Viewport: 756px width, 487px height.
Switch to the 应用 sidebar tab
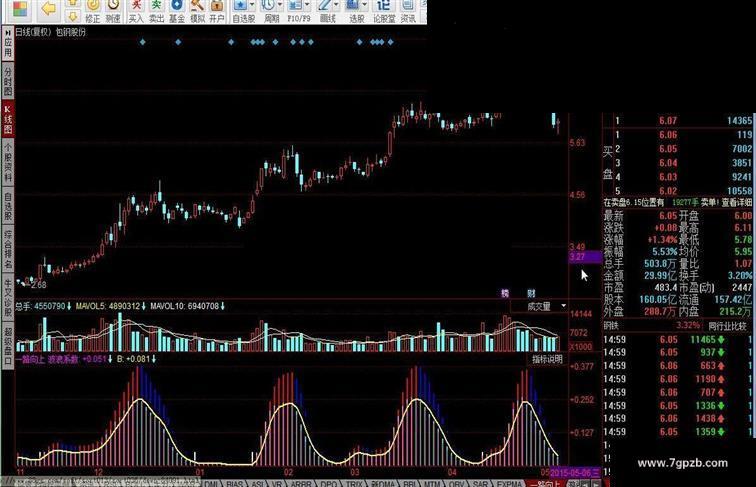(x=8, y=43)
